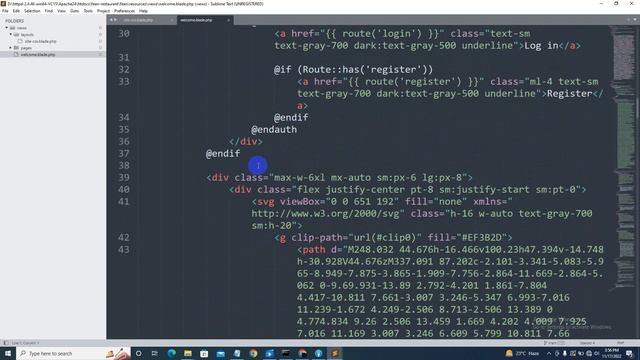The width and height of the screenshot is (640, 360).
Task: Open Microsoft Store from the taskbar
Action: [x=204, y=353]
